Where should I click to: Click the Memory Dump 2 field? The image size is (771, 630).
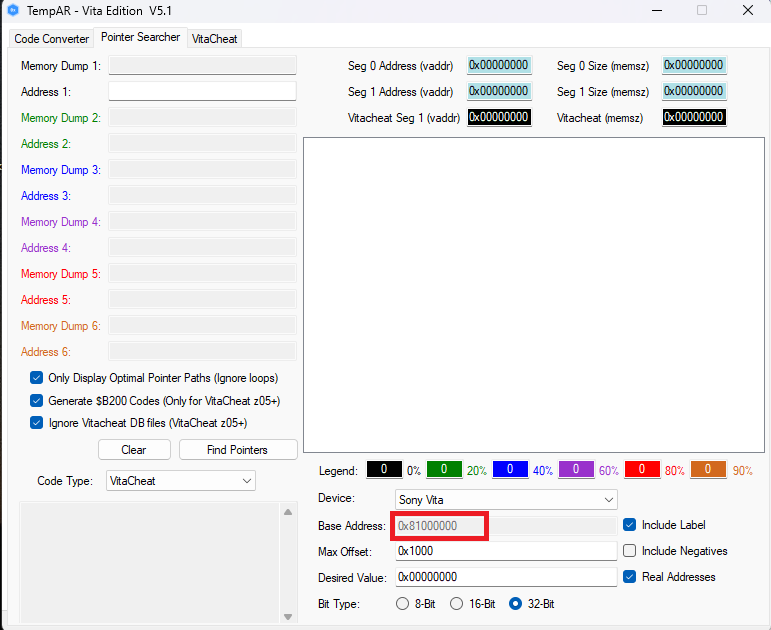(x=202, y=118)
